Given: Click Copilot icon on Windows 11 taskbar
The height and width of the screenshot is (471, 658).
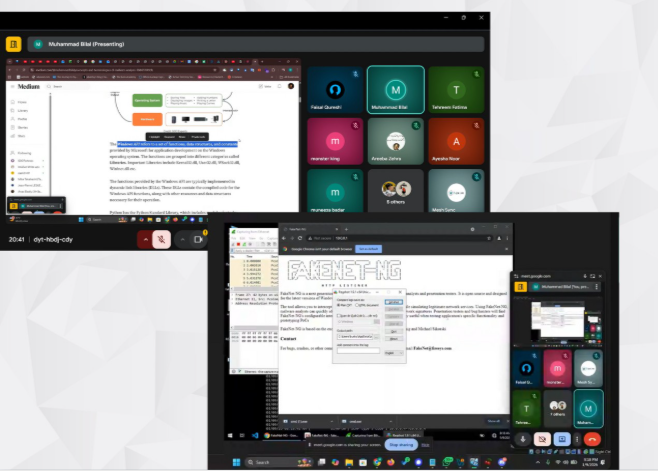Looking at the screenshot, I should [335, 462].
